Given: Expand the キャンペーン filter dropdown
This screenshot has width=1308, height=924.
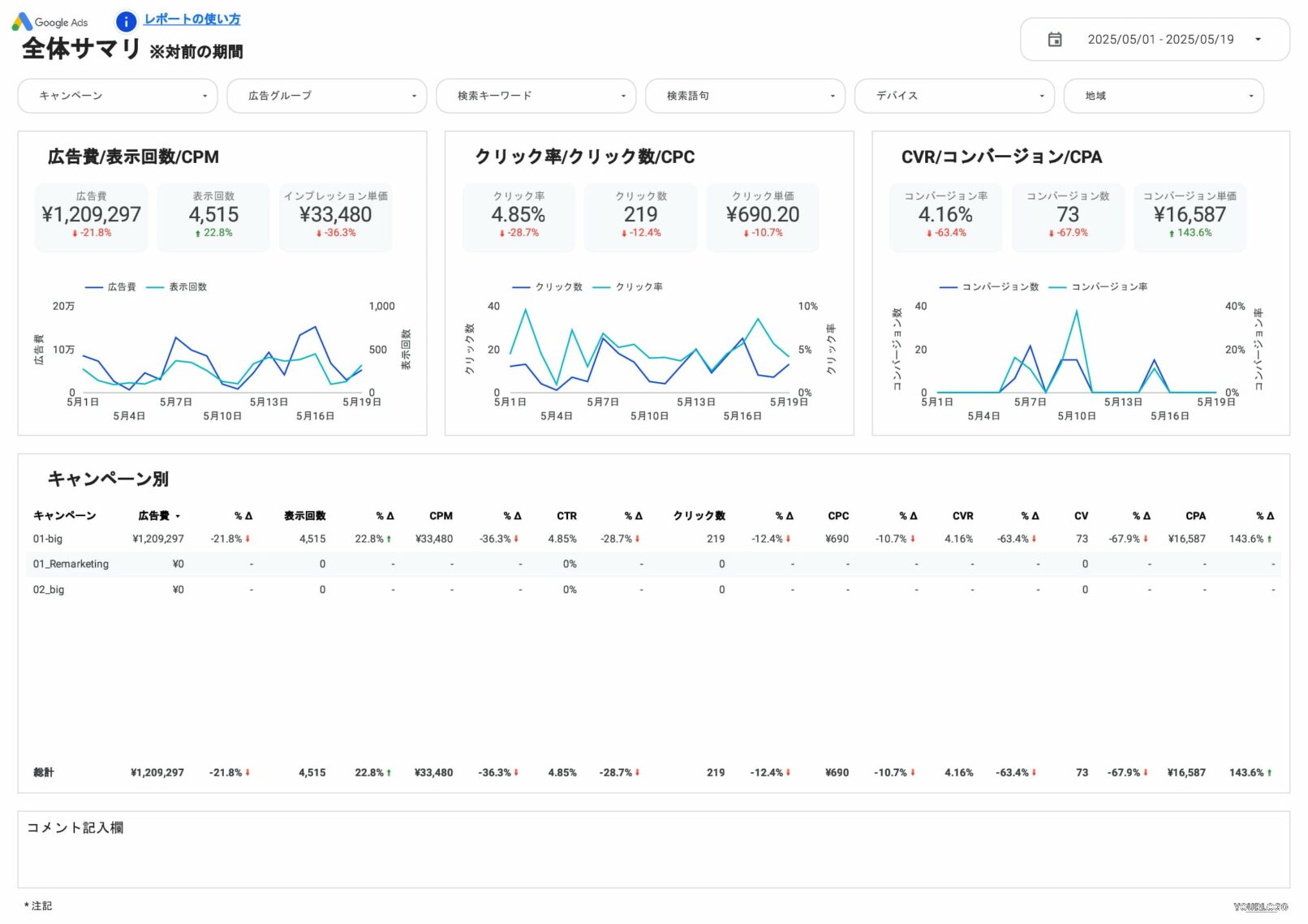Looking at the screenshot, I should (118, 96).
